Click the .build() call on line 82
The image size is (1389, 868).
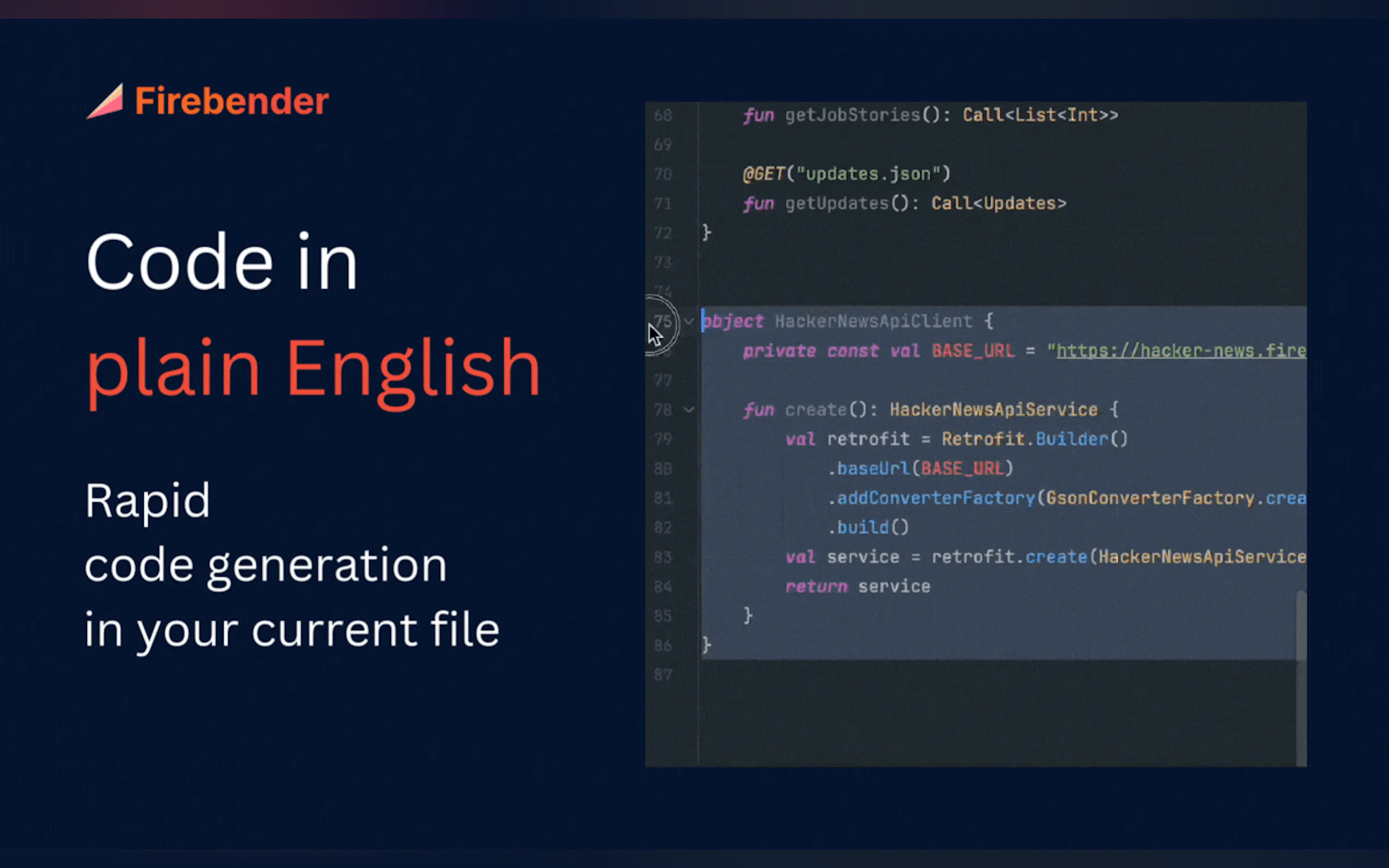[868, 527]
